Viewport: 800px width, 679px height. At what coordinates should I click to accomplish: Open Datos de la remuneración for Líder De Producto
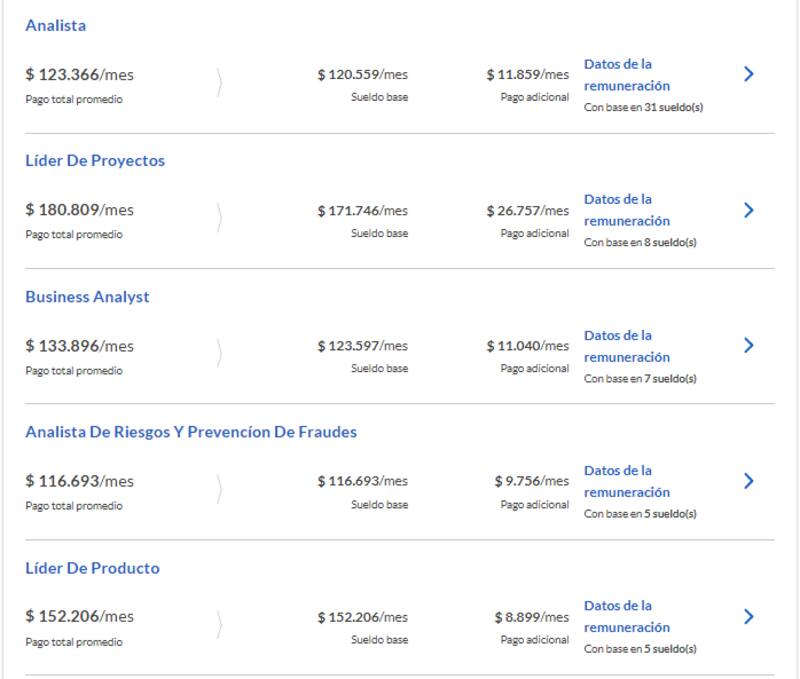click(x=626, y=616)
